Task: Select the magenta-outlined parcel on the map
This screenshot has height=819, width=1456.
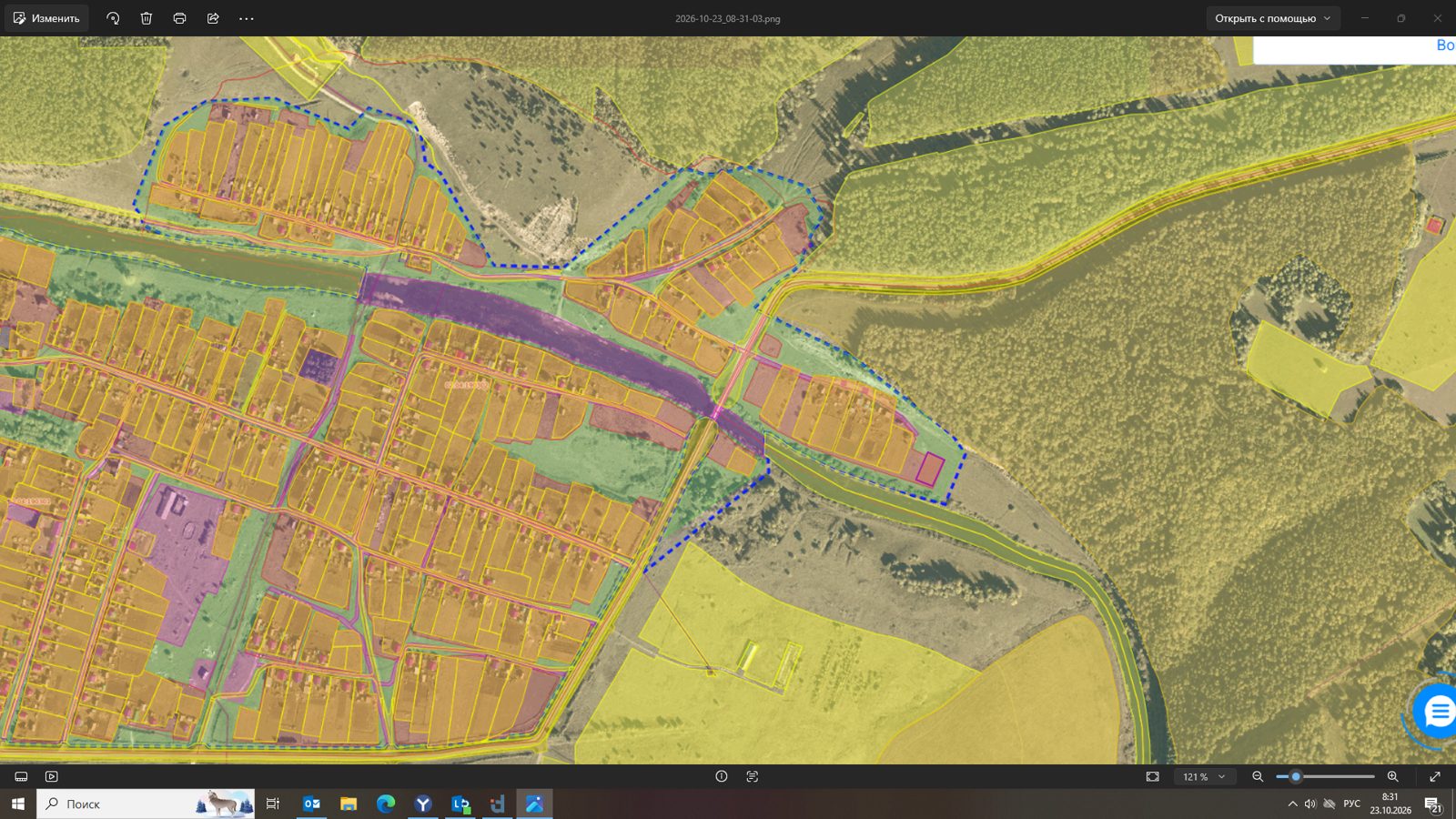Action: [929, 469]
